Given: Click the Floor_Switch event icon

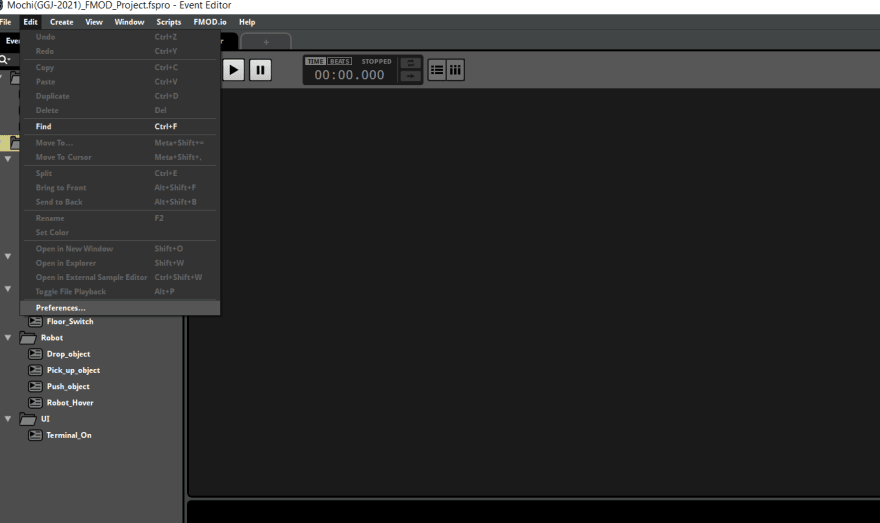Looking at the screenshot, I should [35, 322].
